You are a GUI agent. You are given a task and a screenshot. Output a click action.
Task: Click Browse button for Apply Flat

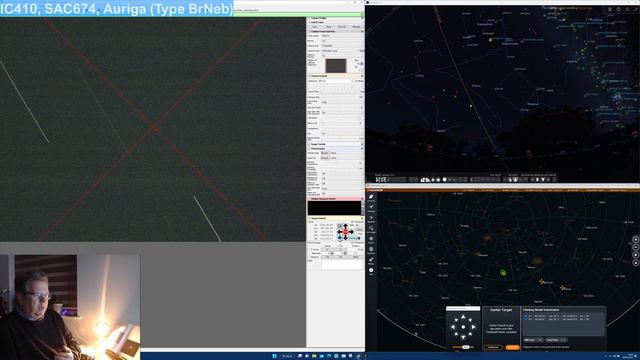(325, 158)
